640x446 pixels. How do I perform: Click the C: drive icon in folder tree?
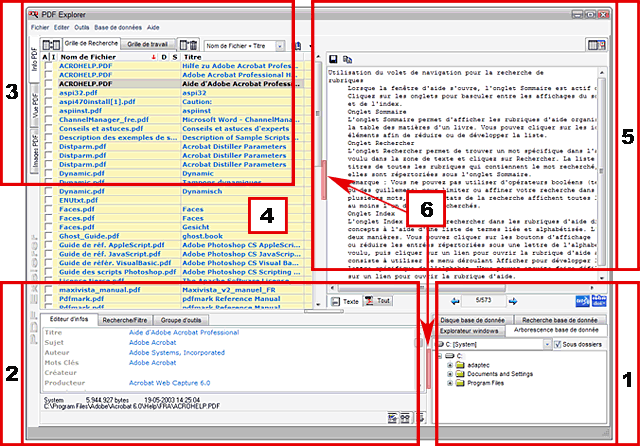(449, 356)
